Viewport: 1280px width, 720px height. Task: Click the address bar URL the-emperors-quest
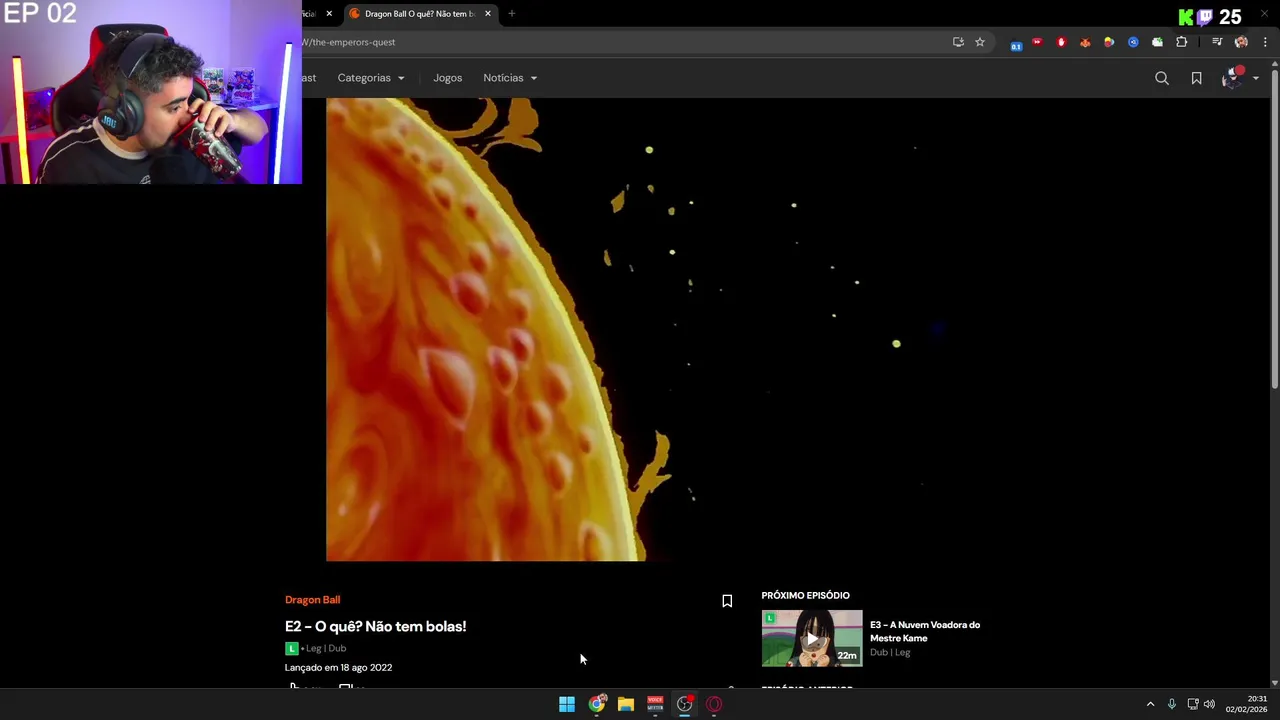(x=353, y=42)
